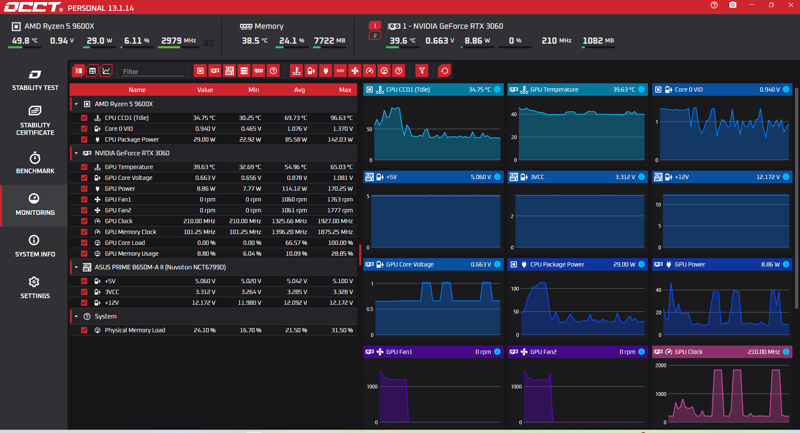The image size is (800, 433).
Task: Open the Stability Test section
Action: pyautogui.click(x=35, y=81)
